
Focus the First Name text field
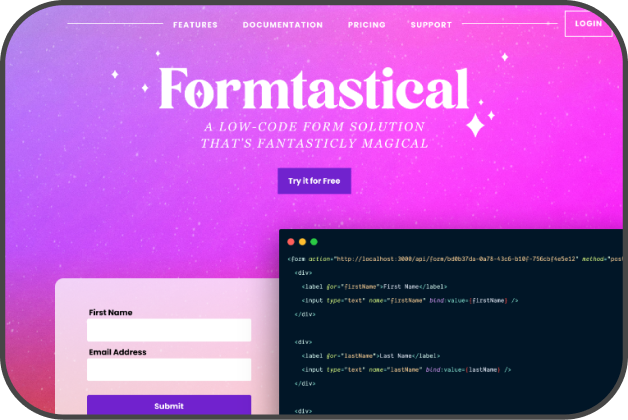coord(169,330)
